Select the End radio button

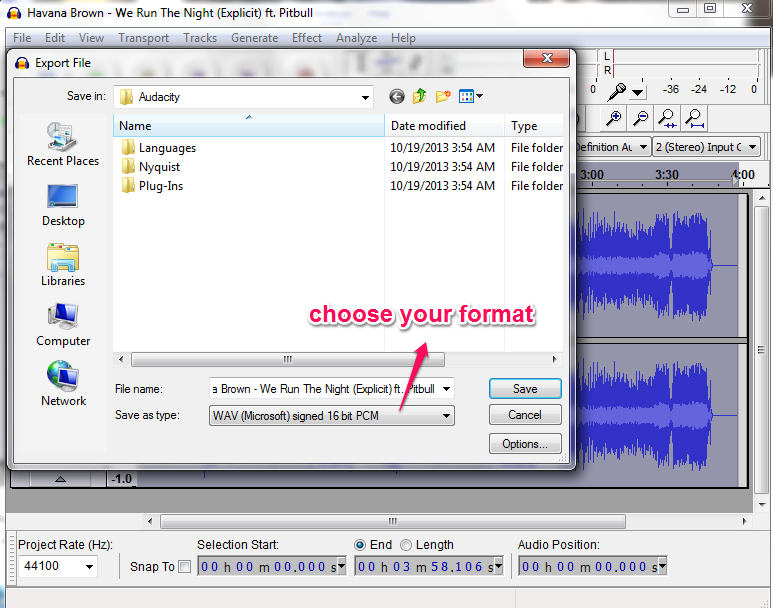[360, 545]
